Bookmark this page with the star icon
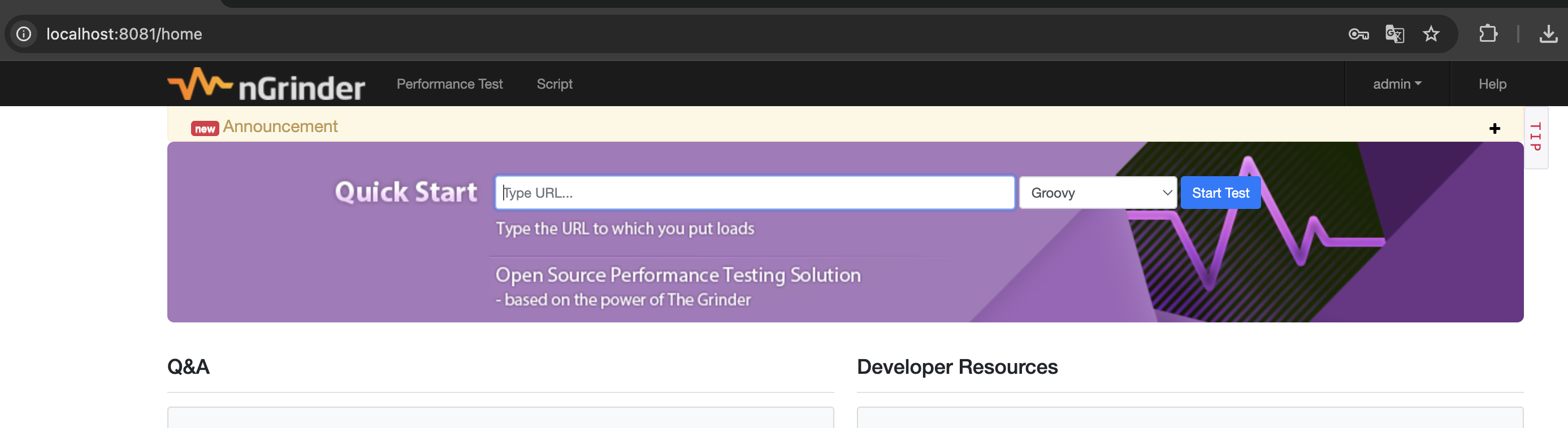 pyautogui.click(x=1431, y=34)
